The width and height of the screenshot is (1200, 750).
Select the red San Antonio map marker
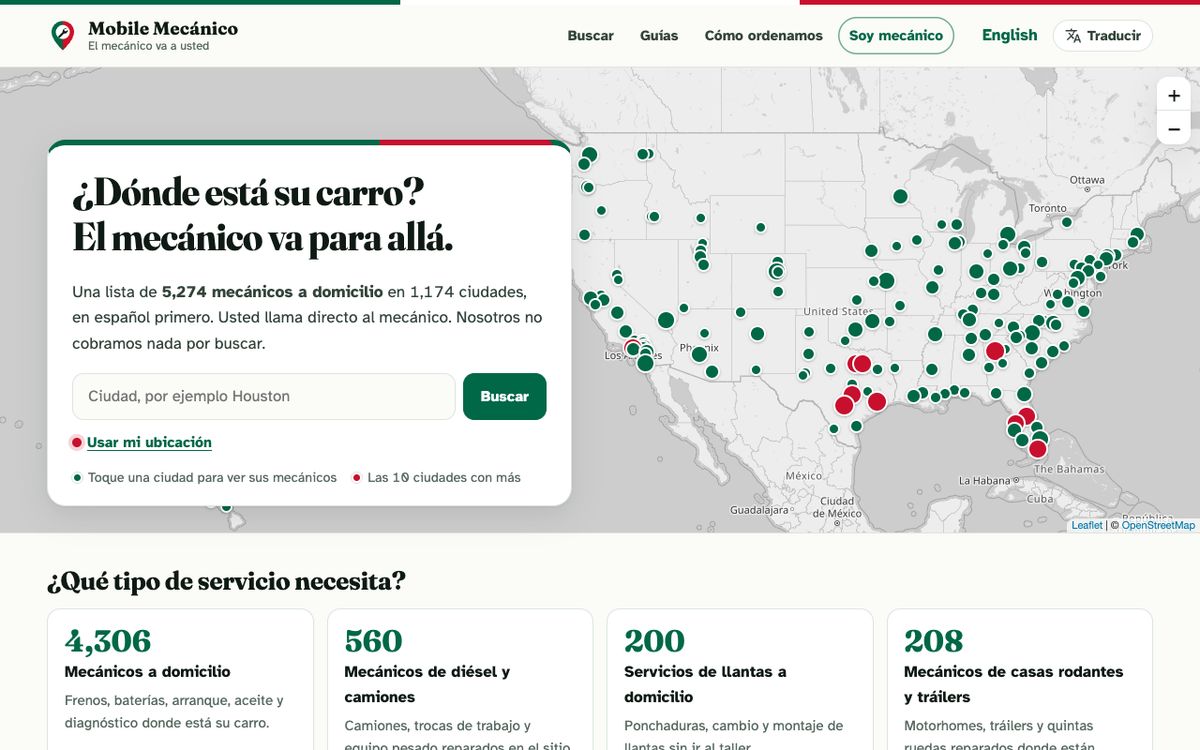(844, 405)
